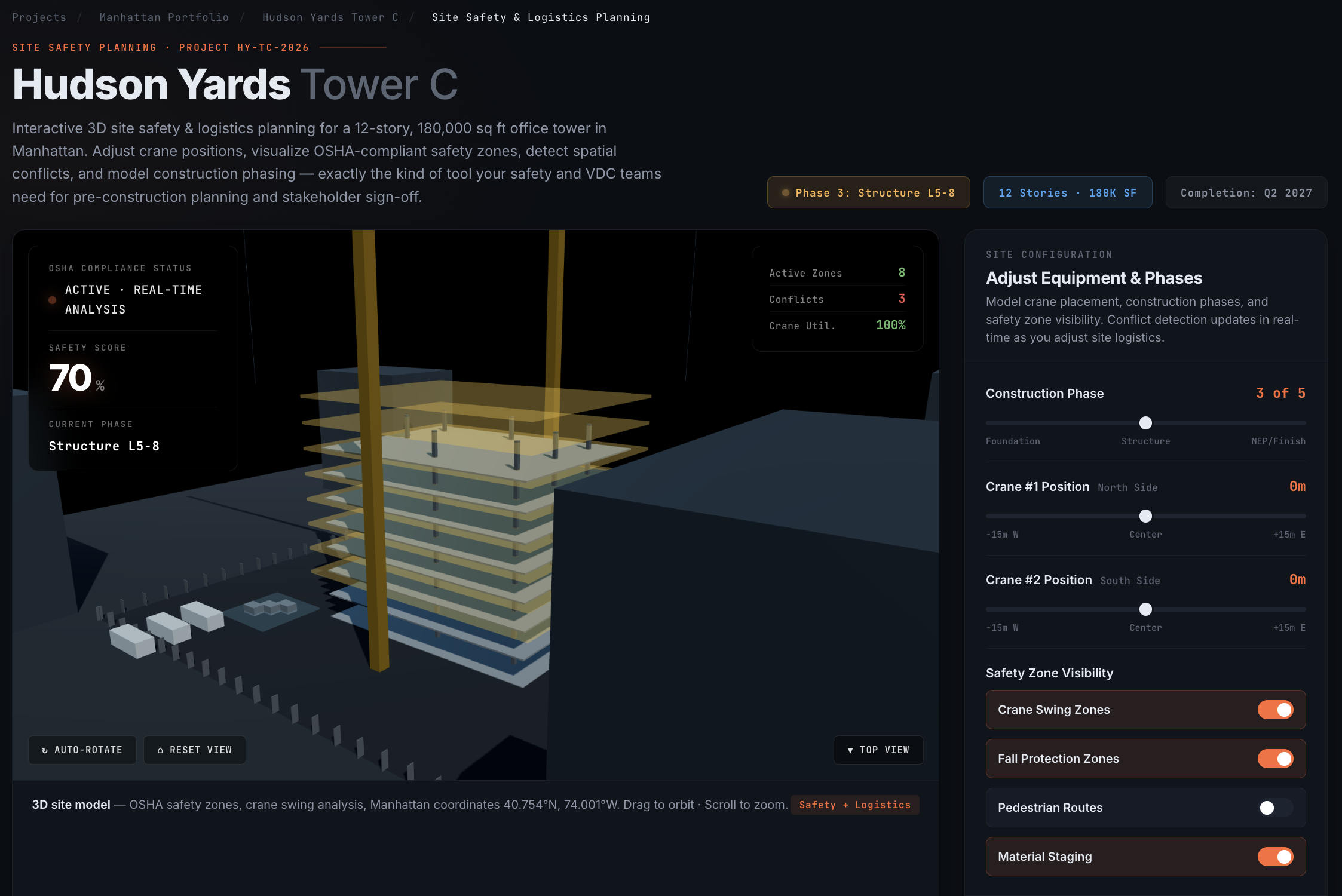Turn off Crane Swing Zones

[1275, 710]
